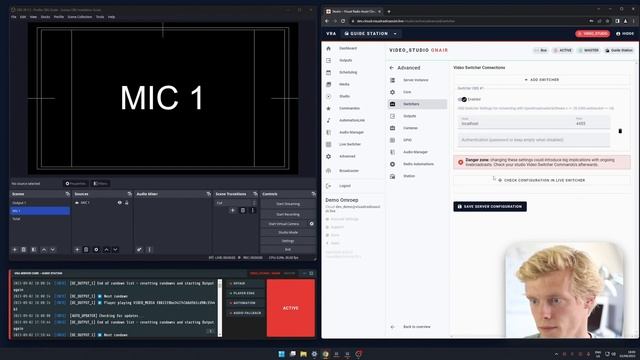Viewport: 640px width, 360px height.
Task: Open Audio Mixer three-dot menu
Action: tap(149, 249)
